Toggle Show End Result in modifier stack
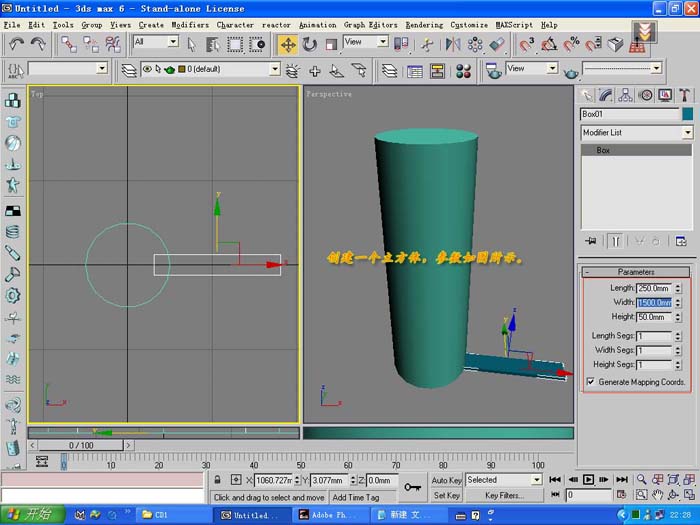The height and width of the screenshot is (525, 700). pyautogui.click(x=615, y=242)
